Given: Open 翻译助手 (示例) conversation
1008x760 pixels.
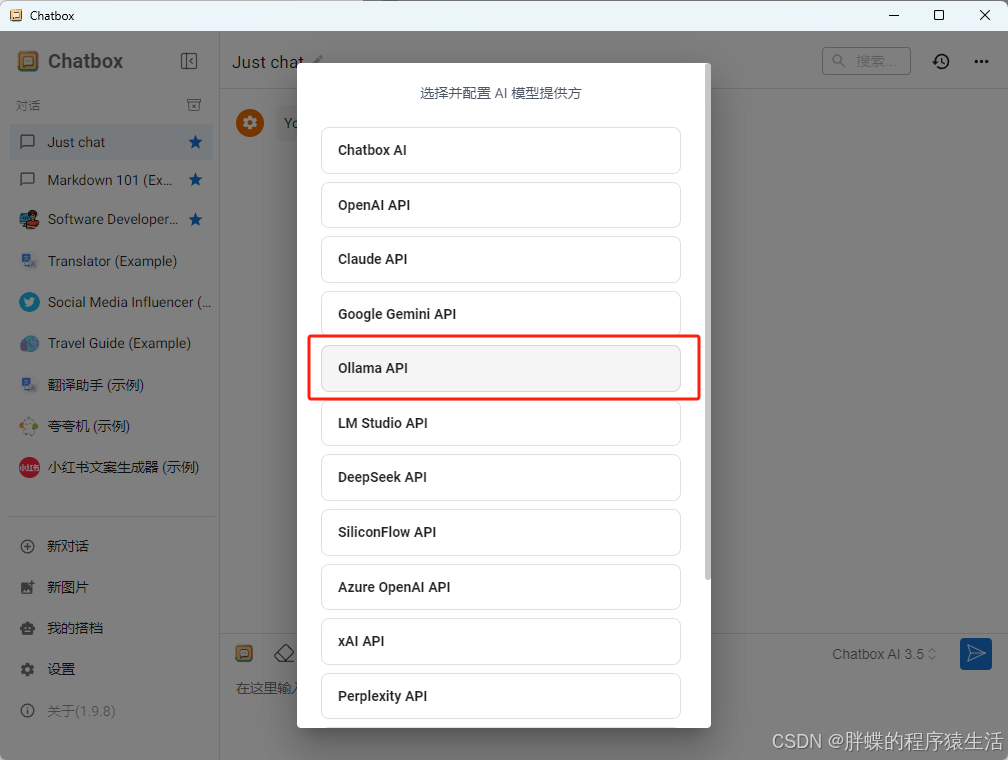Looking at the screenshot, I should [111, 385].
